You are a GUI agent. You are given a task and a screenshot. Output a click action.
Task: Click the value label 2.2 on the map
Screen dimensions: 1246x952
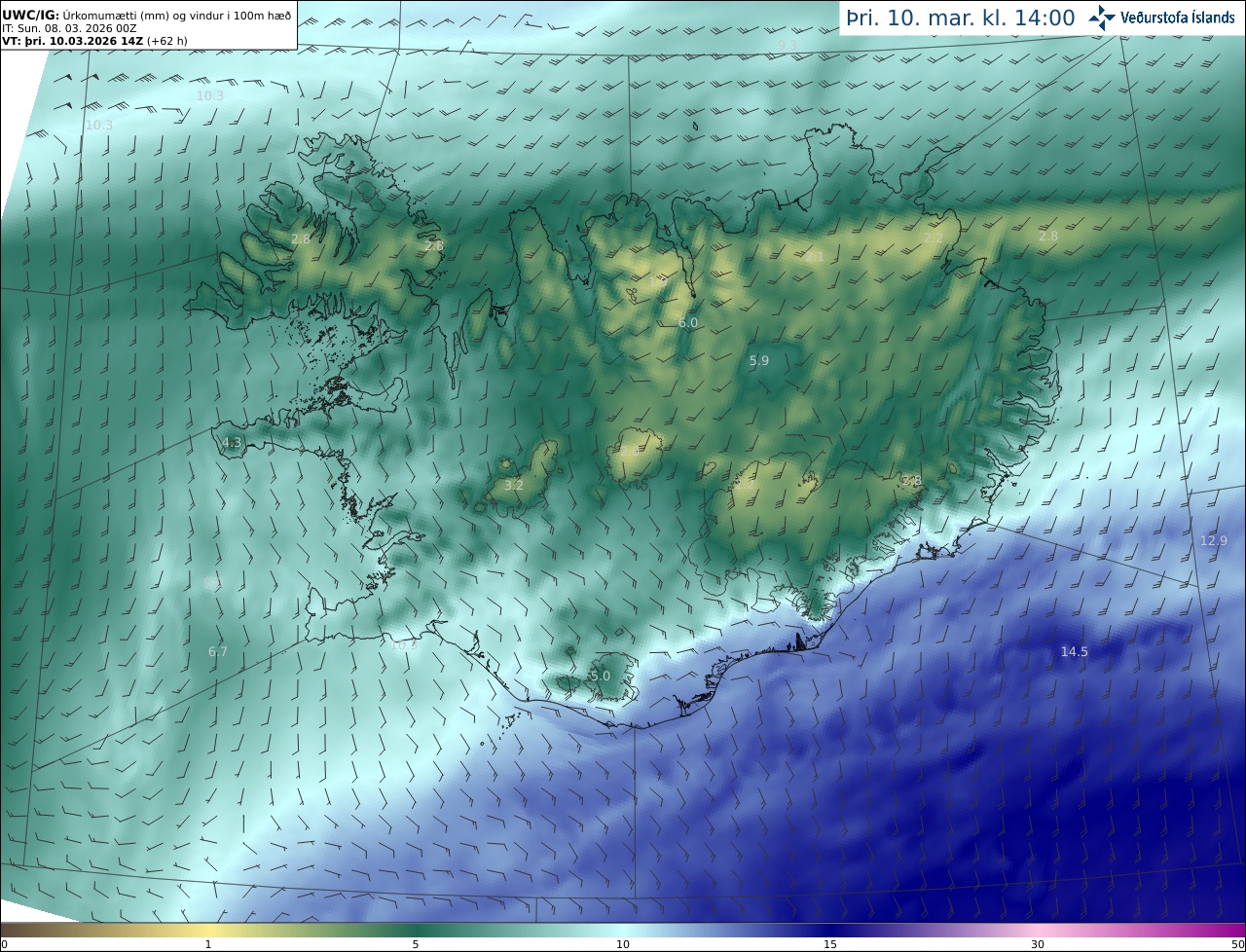(x=934, y=238)
